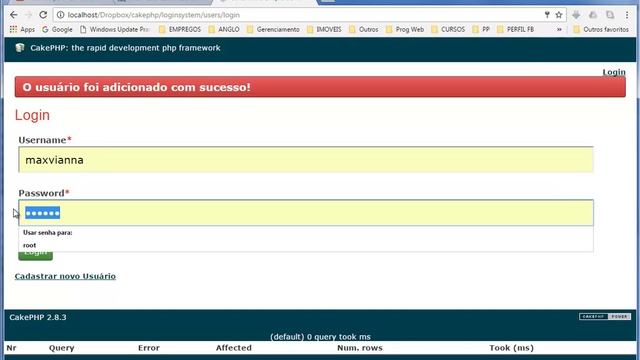The width and height of the screenshot is (640, 360).
Task: Open the Gerenciamento bookmark folder
Action: pos(273,29)
